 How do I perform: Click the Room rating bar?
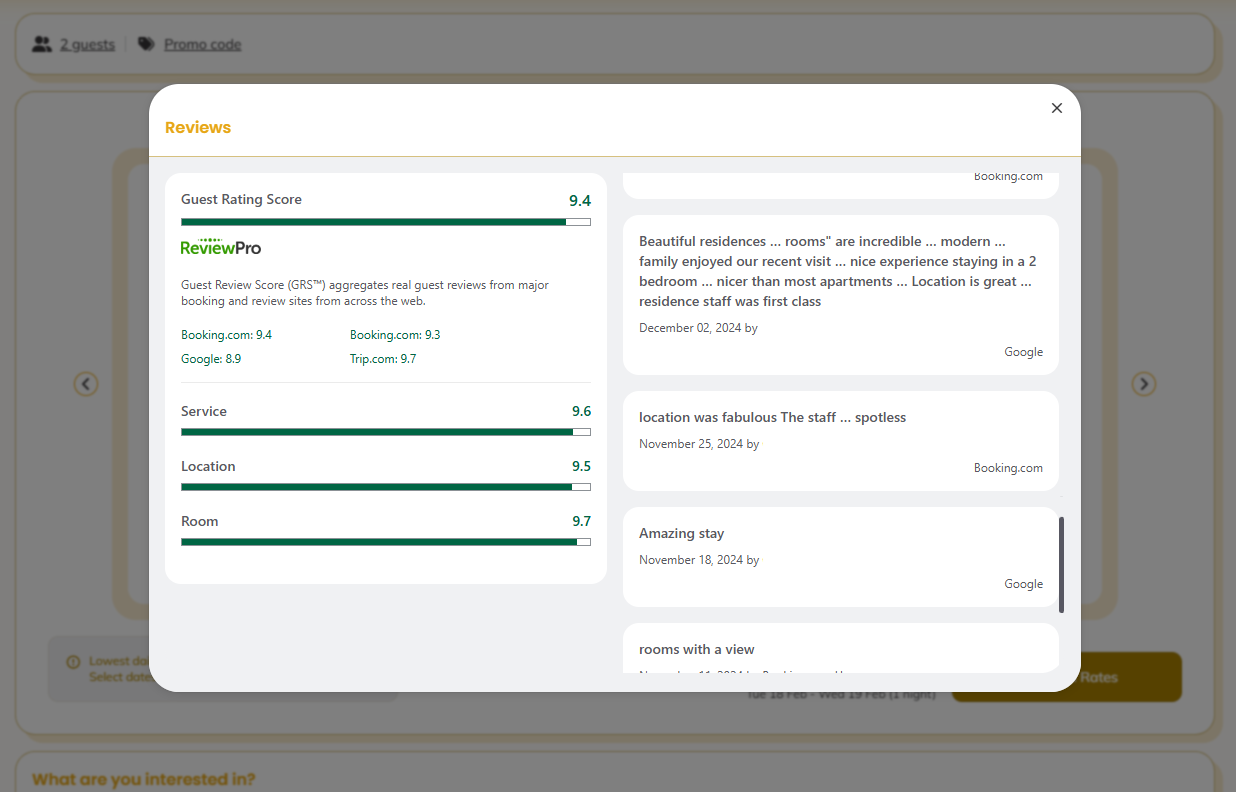[x=386, y=542]
